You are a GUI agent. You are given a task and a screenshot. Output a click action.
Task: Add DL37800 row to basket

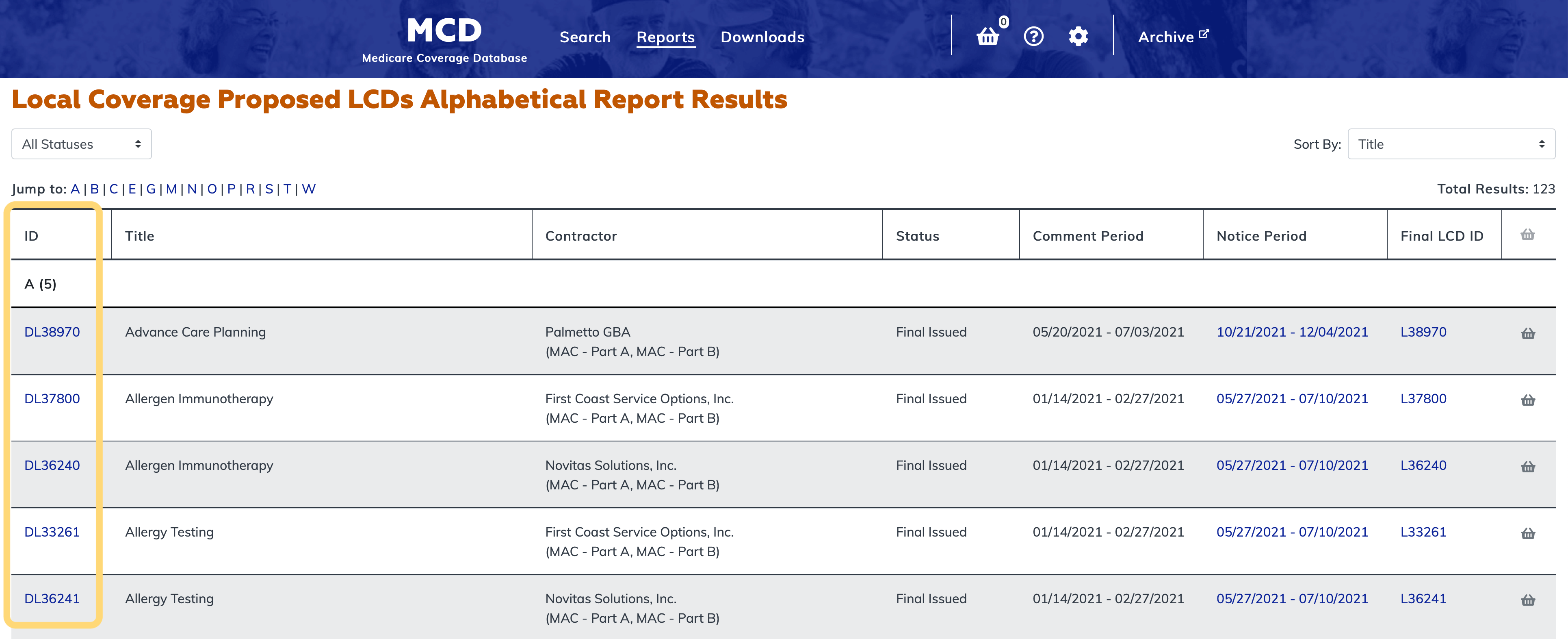tap(1527, 400)
